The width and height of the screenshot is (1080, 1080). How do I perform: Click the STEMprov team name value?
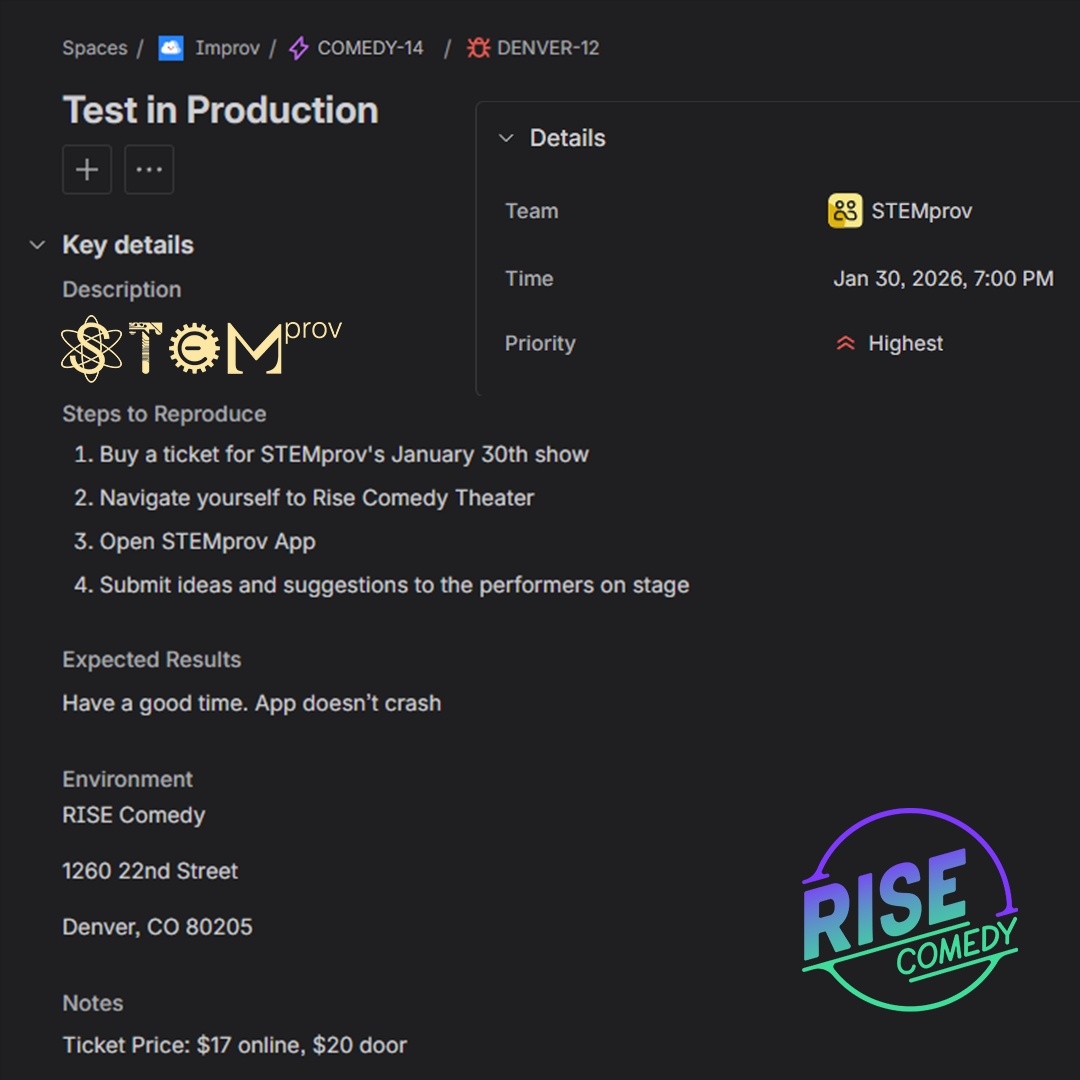[x=921, y=211]
